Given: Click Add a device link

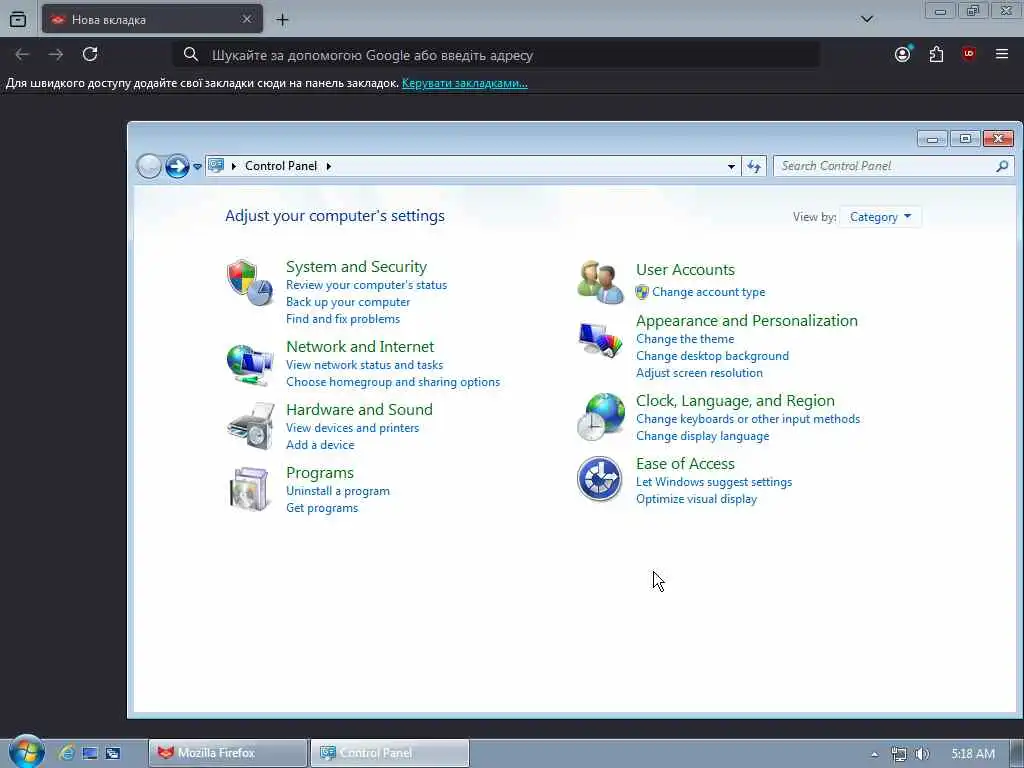Looking at the screenshot, I should pos(320,445).
